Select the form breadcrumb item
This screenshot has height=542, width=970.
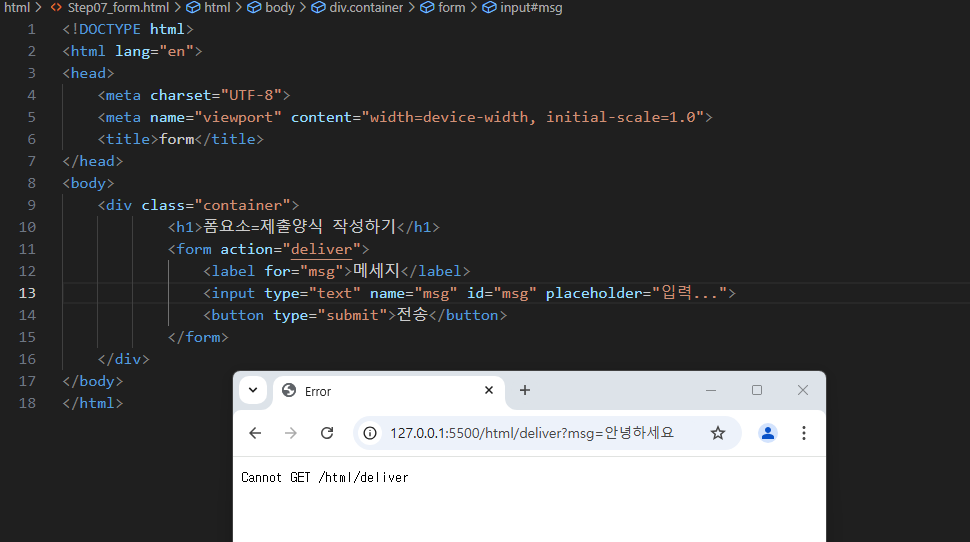(452, 7)
